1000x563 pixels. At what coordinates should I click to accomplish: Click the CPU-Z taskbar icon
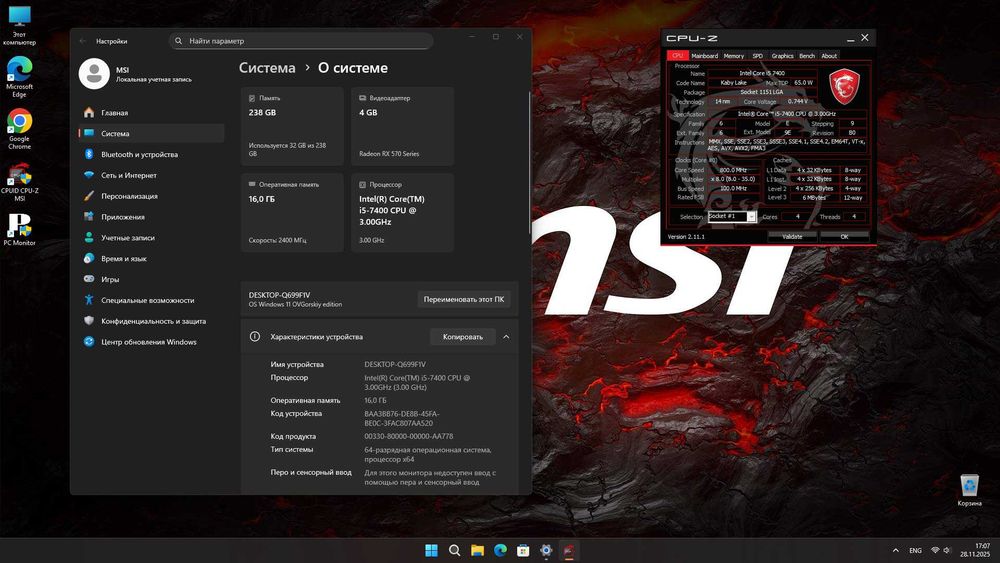[569, 550]
